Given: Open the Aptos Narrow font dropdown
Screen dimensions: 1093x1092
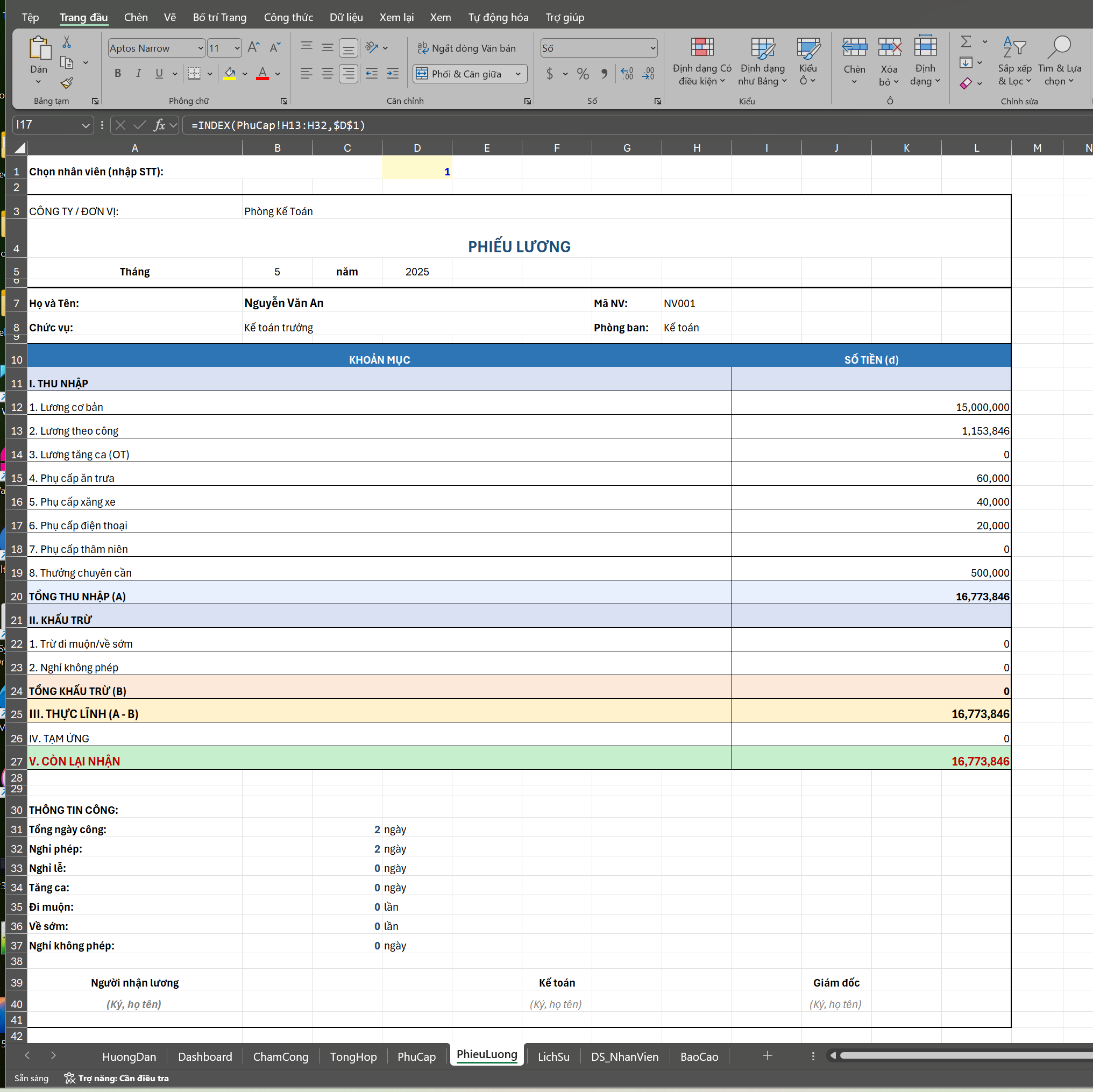Looking at the screenshot, I should (x=200, y=48).
